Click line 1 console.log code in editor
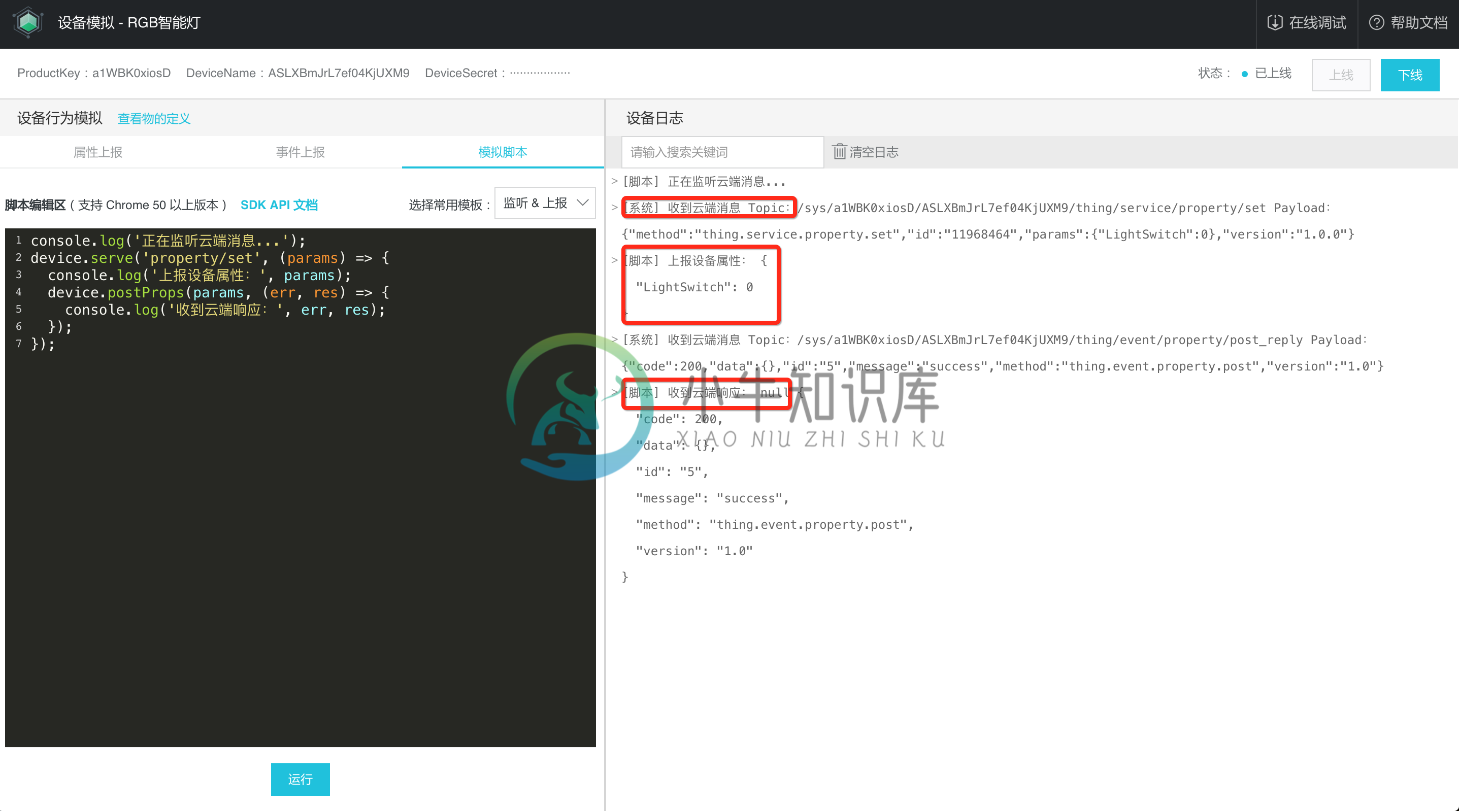The image size is (1459, 812). coord(168,241)
